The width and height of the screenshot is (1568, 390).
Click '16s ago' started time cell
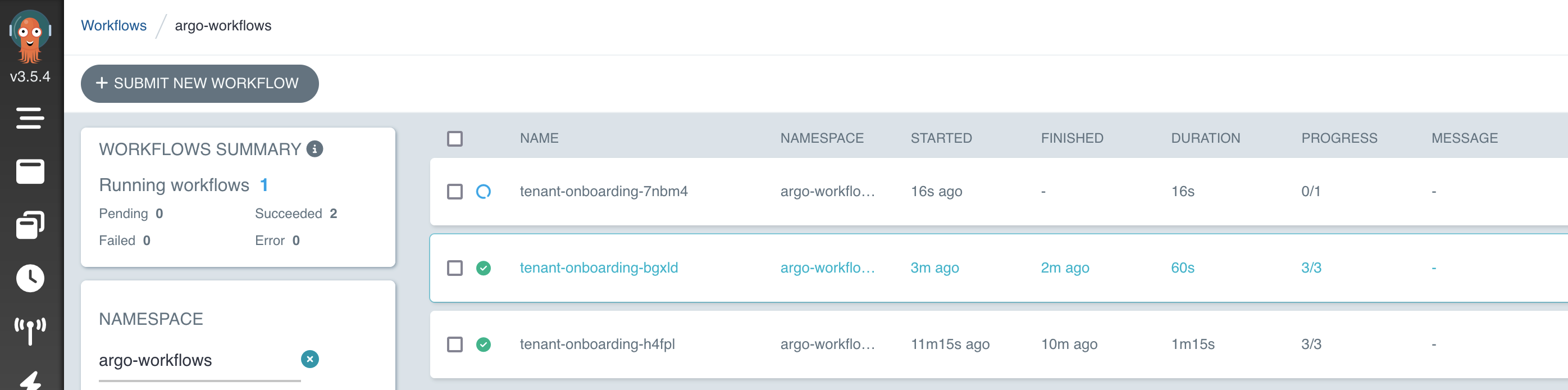click(936, 191)
